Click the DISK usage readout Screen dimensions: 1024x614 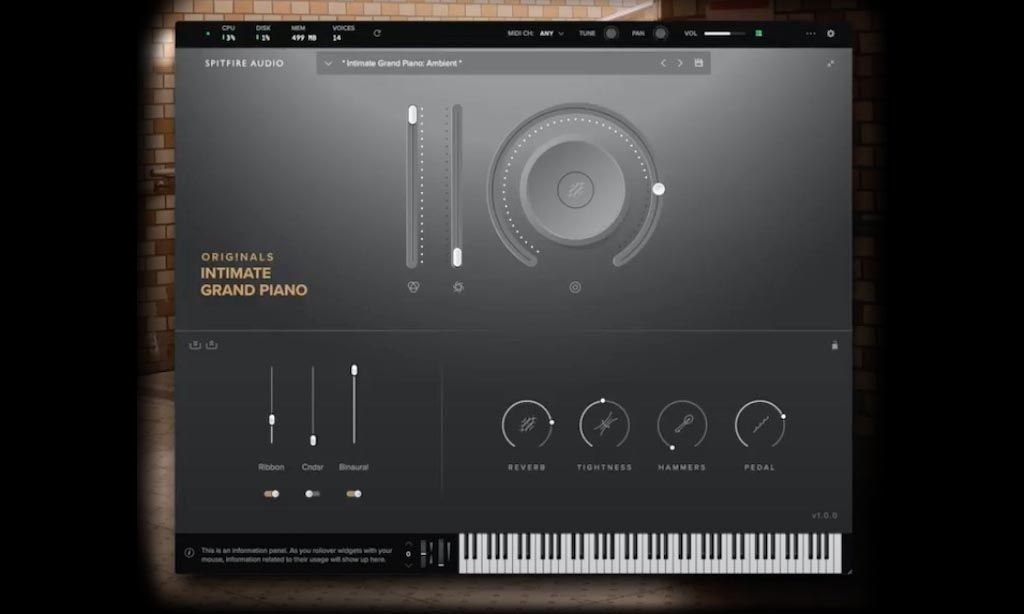pyautogui.click(x=263, y=33)
